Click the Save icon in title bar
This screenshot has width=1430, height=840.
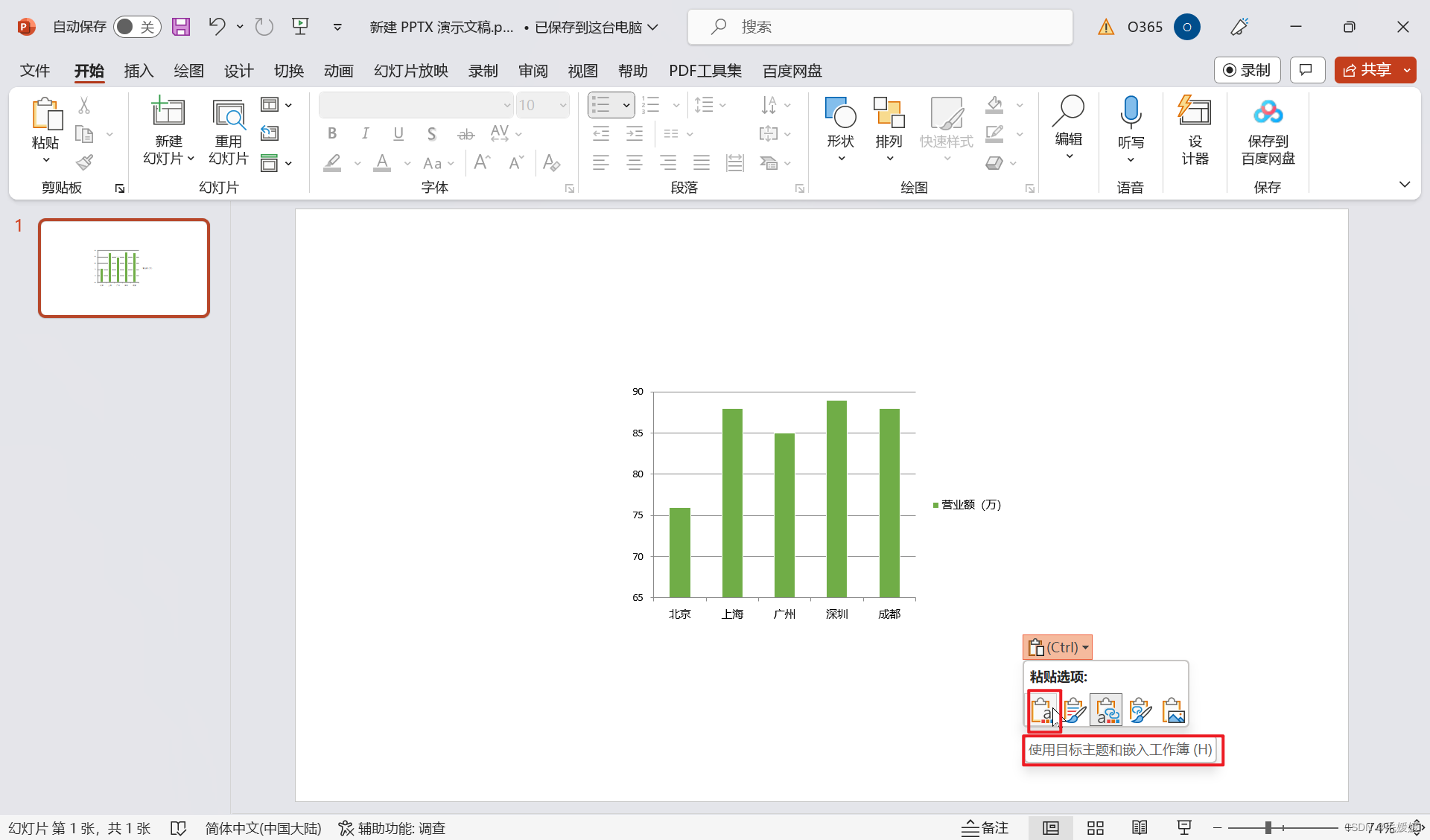pyautogui.click(x=181, y=27)
